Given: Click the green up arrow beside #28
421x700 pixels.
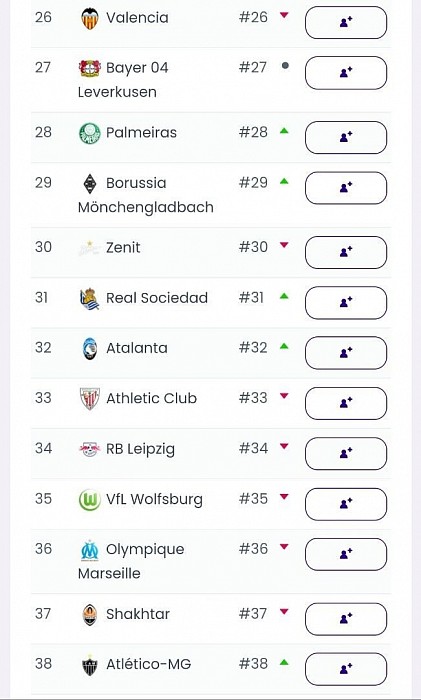Looking at the screenshot, I should coord(284,131).
